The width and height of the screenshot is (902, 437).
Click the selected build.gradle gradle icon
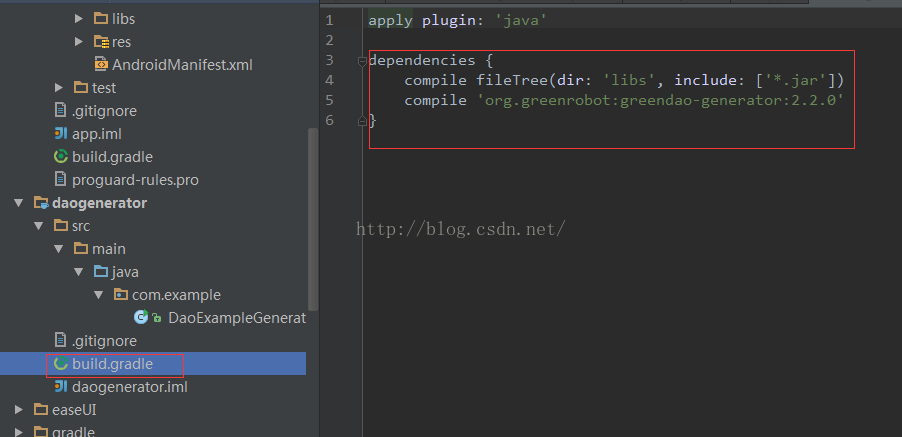(x=60, y=364)
